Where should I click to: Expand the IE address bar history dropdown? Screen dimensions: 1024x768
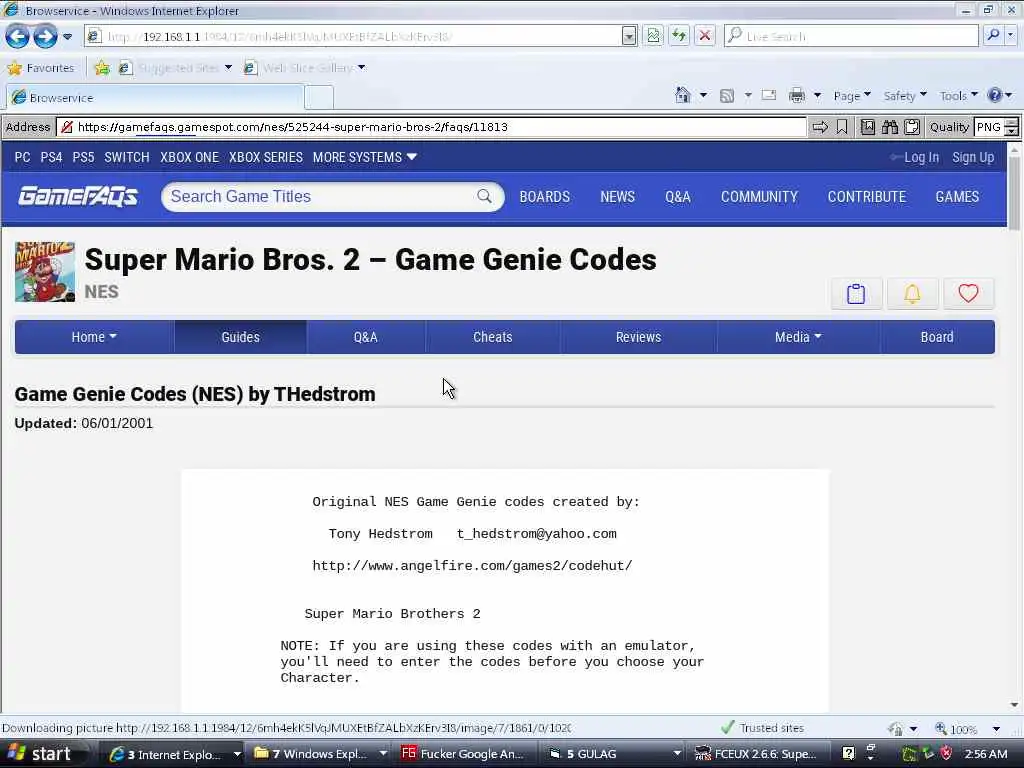pyautogui.click(x=629, y=36)
